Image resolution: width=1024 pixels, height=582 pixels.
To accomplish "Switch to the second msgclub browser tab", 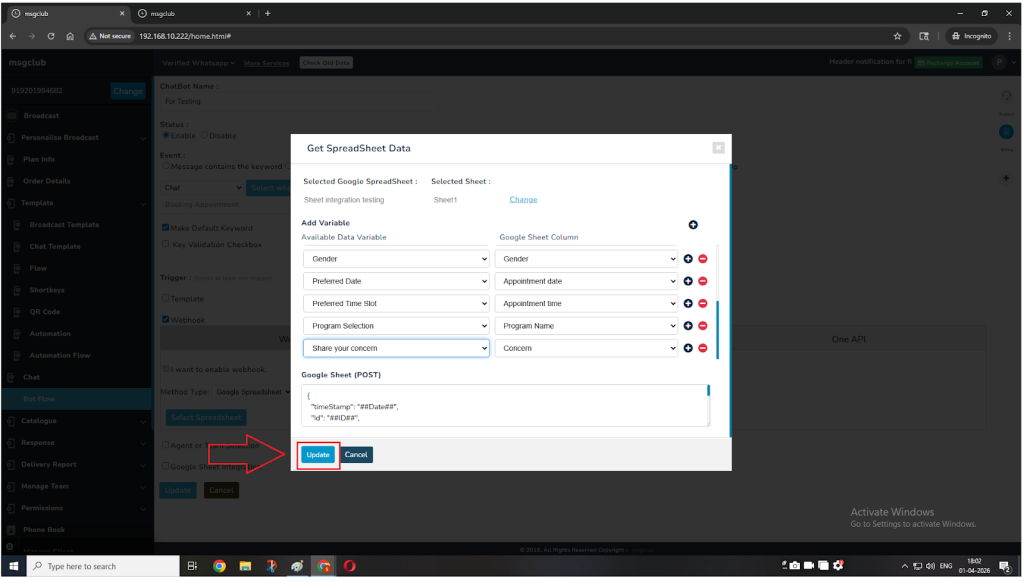I will (190, 13).
